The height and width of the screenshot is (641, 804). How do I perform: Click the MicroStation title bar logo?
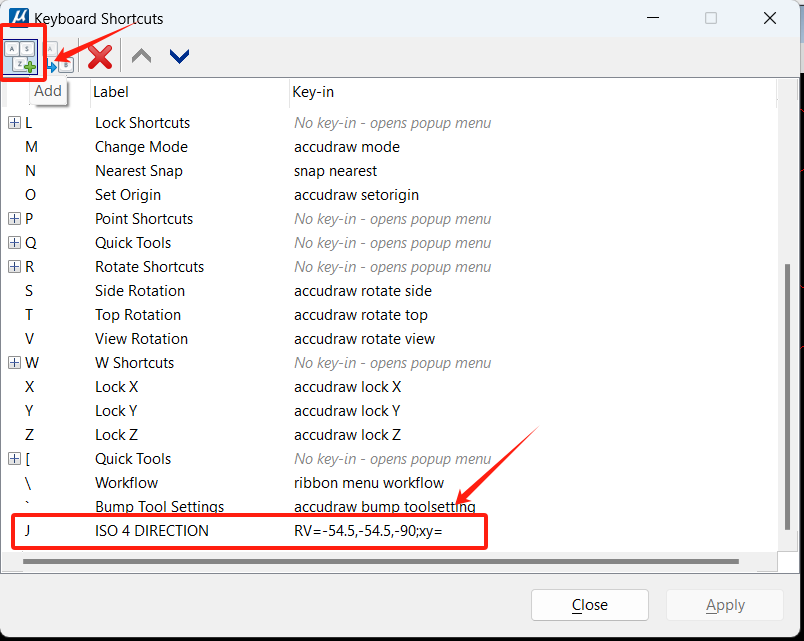point(19,16)
